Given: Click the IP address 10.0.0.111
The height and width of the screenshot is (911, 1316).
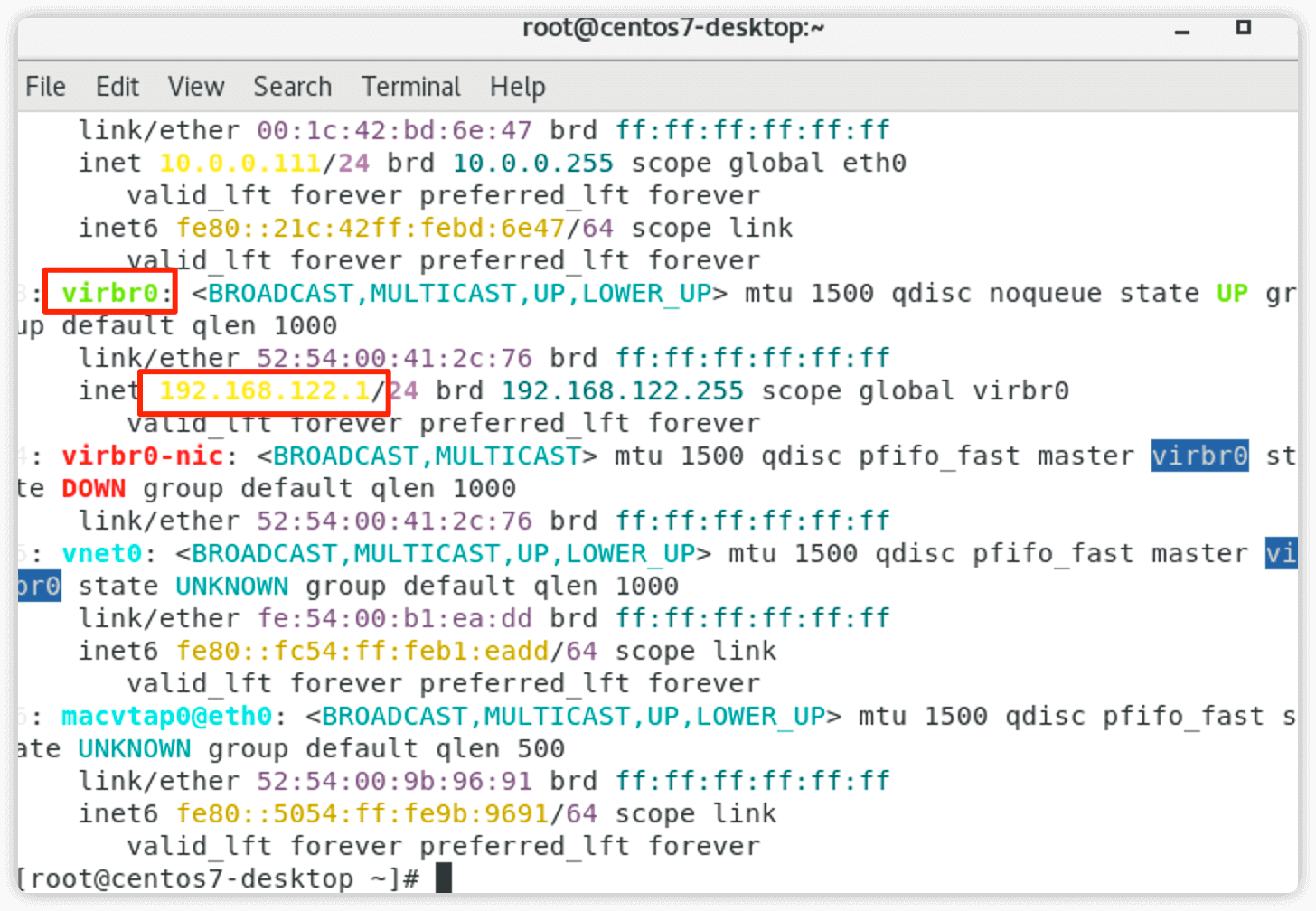Looking at the screenshot, I should 240,163.
